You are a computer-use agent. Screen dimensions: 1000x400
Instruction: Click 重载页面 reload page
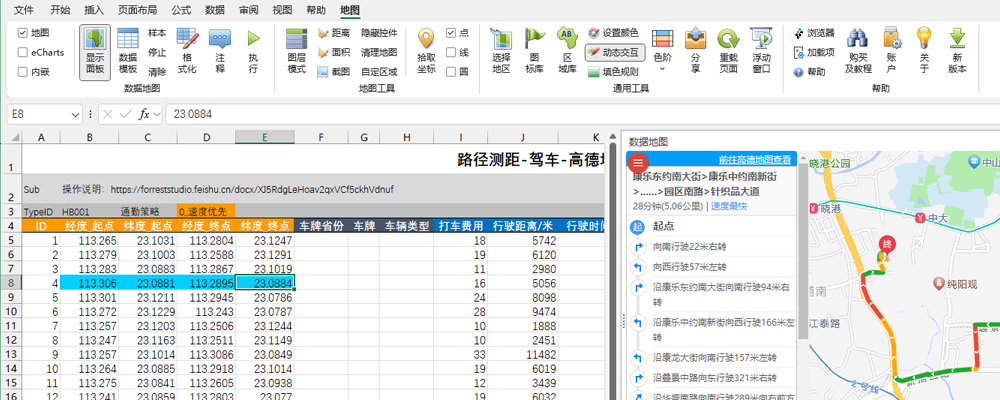[x=728, y=52]
